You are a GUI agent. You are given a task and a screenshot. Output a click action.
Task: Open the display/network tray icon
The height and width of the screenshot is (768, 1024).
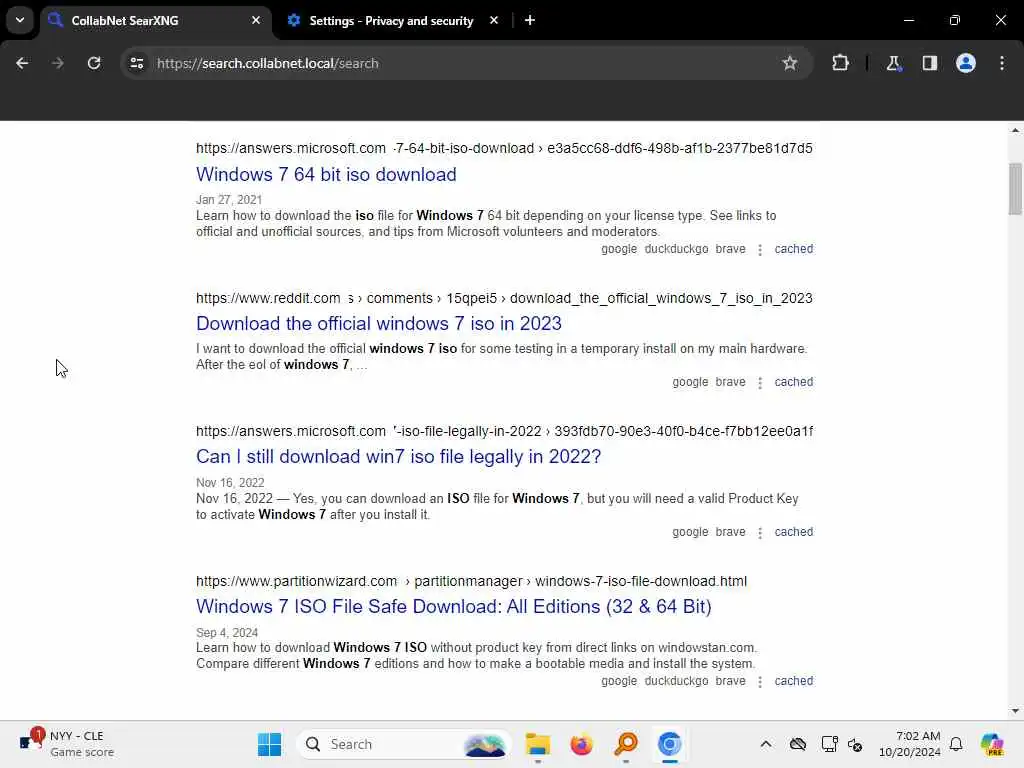coord(829,744)
